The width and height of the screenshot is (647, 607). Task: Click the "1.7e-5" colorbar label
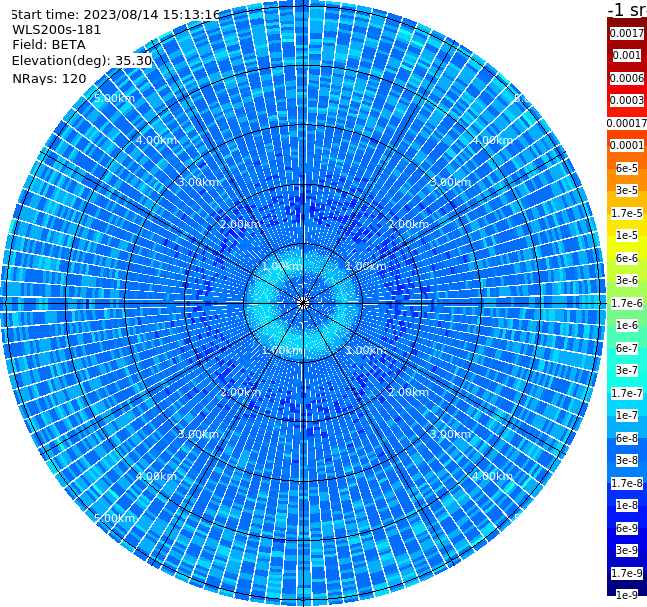tap(627, 213)
